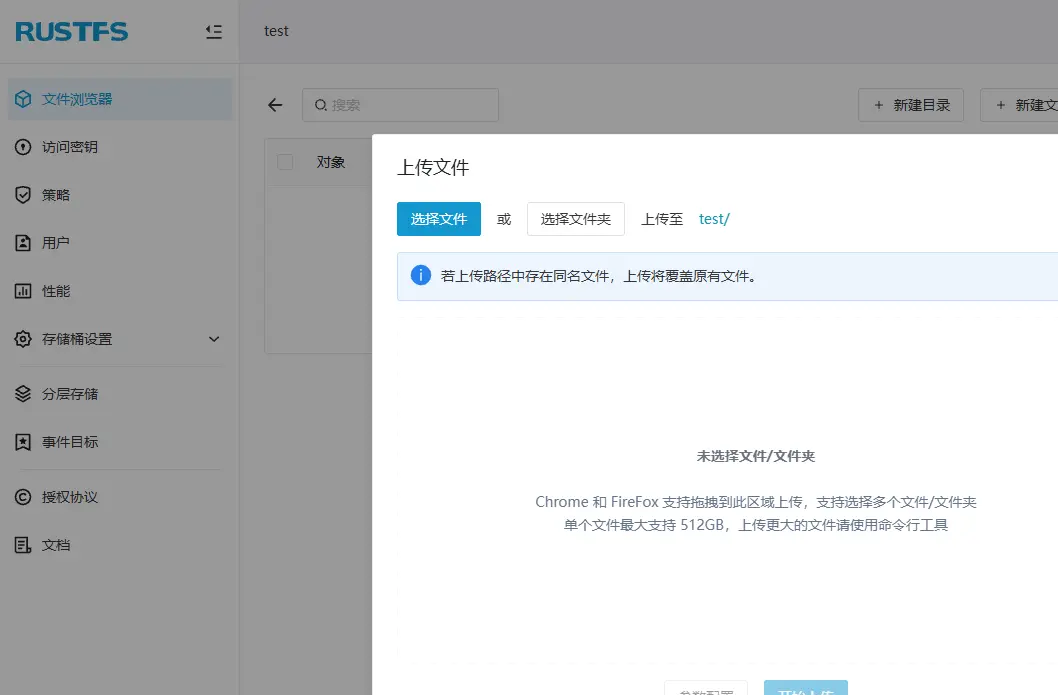Select 文件浏览器 file browser icon in sidebar
The image size is (1058, 695).
(x=22, y=98)
